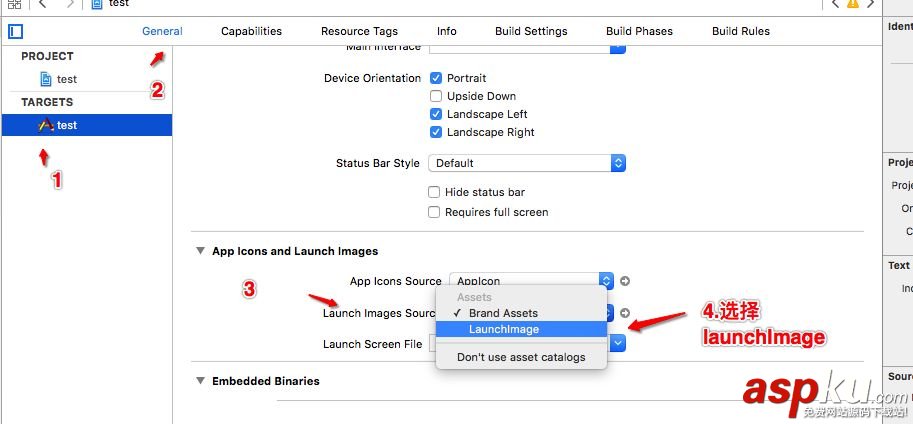Open the Capabilities tab
Viewport: 913px width, 424px height.
pyautogui.click(x=251, y=31)
